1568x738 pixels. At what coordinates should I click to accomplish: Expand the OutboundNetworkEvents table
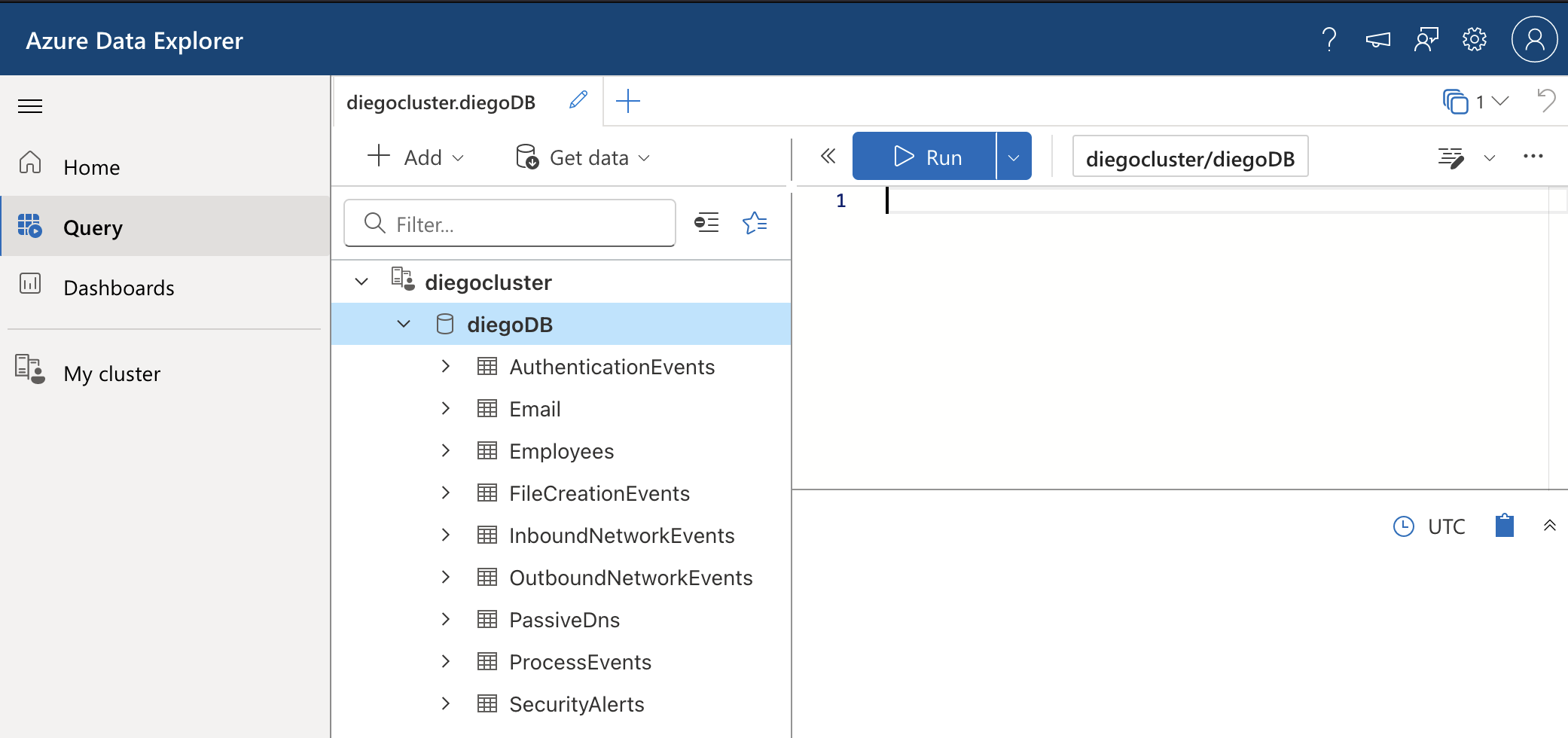pyautogui.click(x=446, y=577)
